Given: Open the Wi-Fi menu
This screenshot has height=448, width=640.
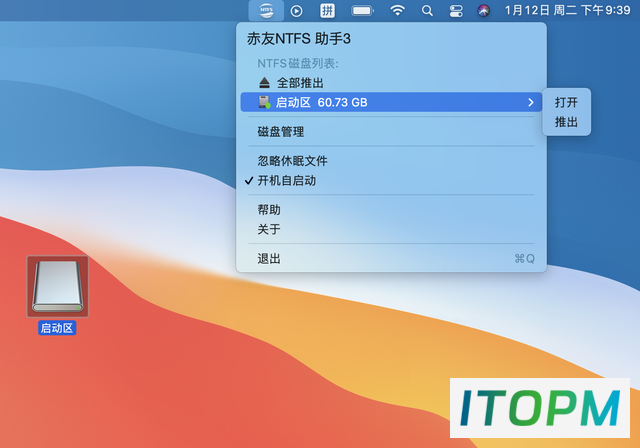Looking at the screenshot, I should coord(397,10).
